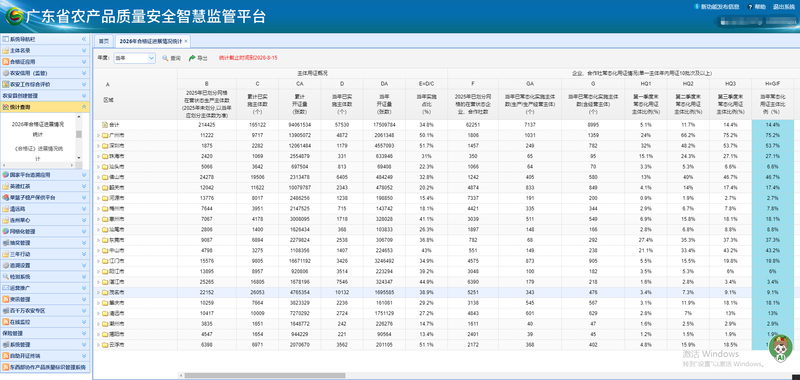Click the 系统管理 computer icon
This screenshot has height=380, width=800.
[6, 344]
